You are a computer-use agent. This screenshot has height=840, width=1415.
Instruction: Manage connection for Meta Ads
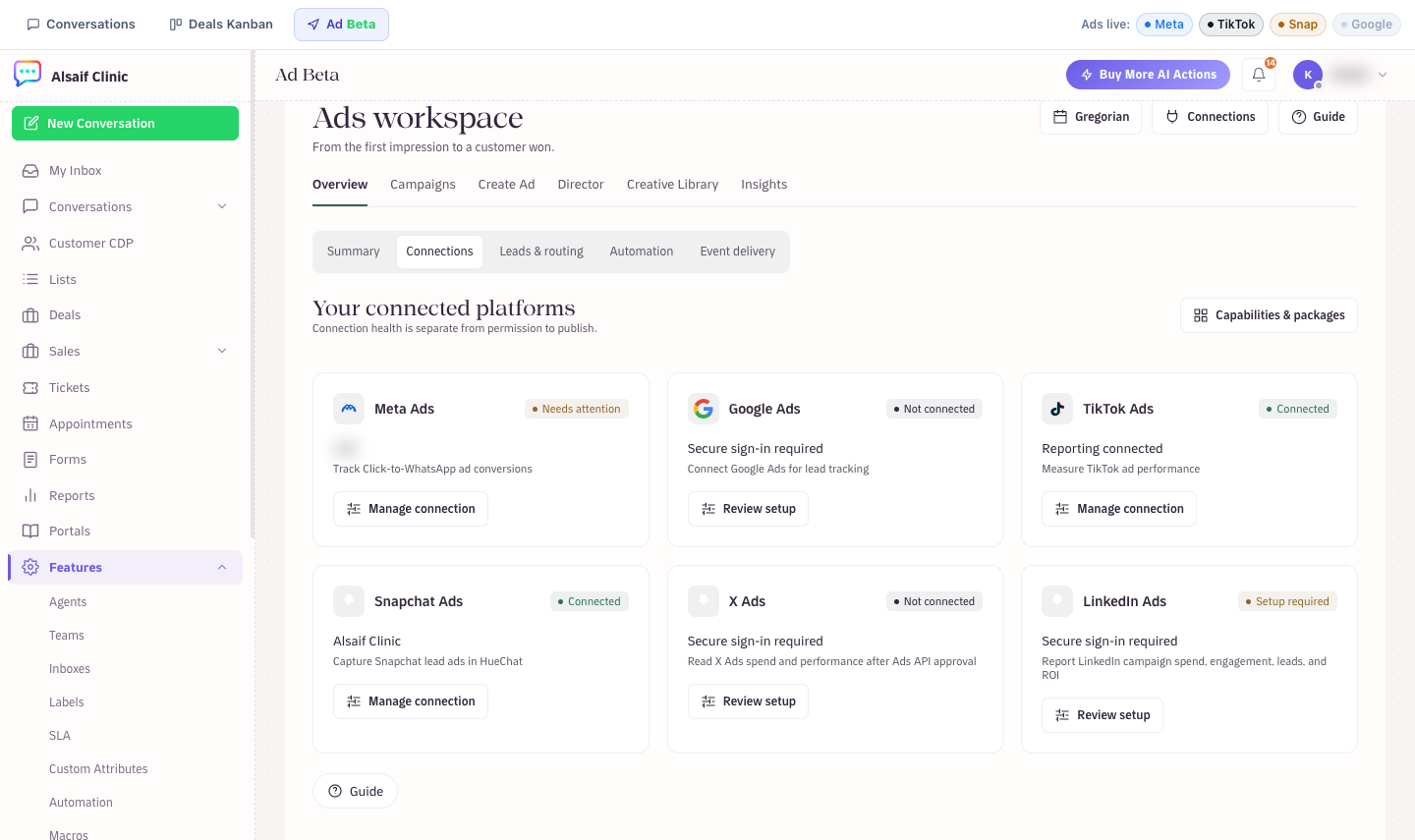pyautogui.click(x=411, y=509)
